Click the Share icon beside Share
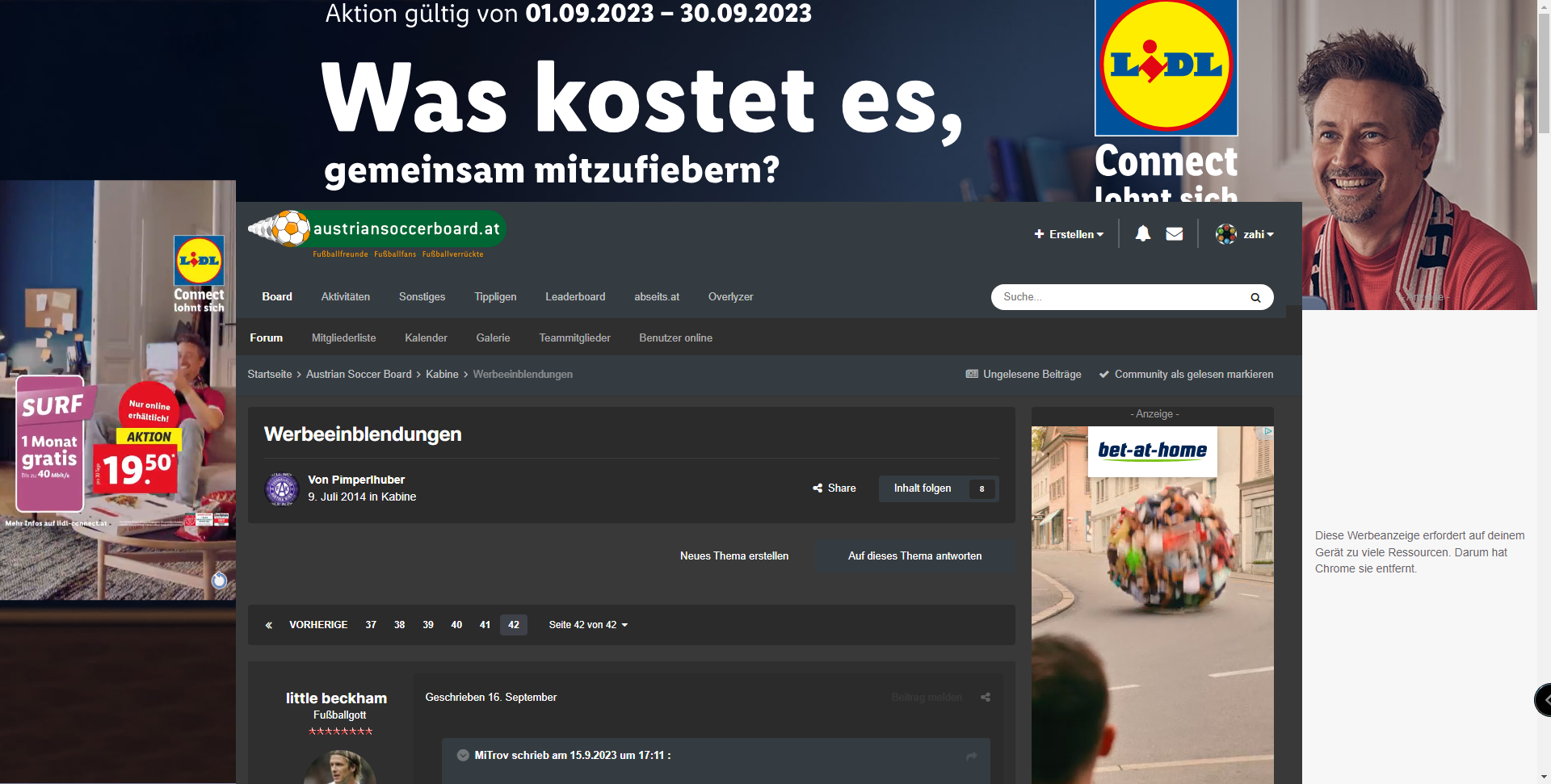This screenshot has height=784, width=1551. (x=818, y=488)
